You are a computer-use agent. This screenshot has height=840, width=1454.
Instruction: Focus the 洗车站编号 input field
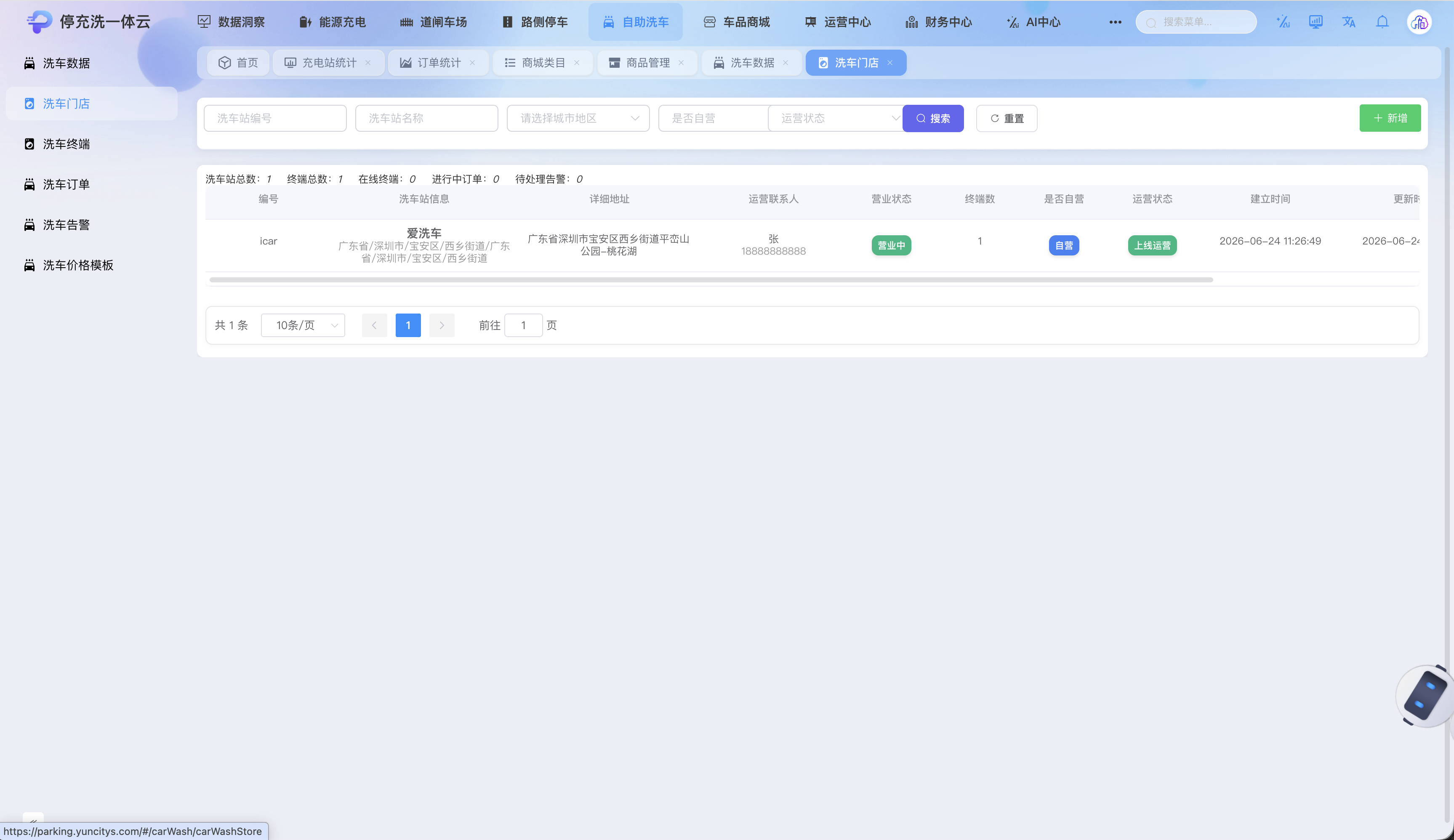click(x=275, y=118)
